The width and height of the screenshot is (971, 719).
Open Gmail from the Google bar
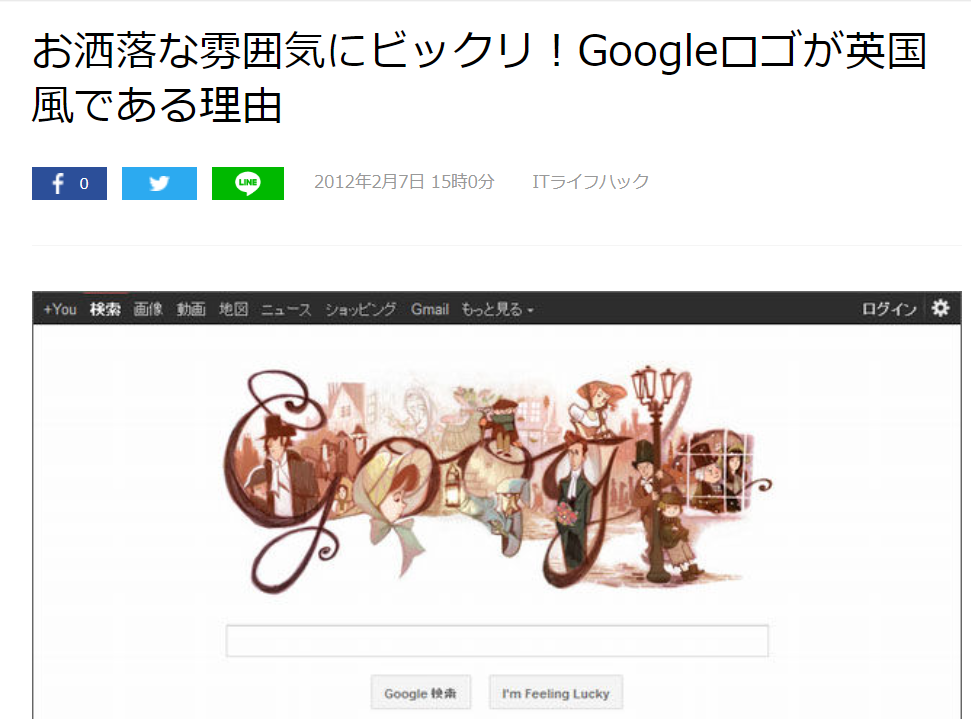[430, 309]
